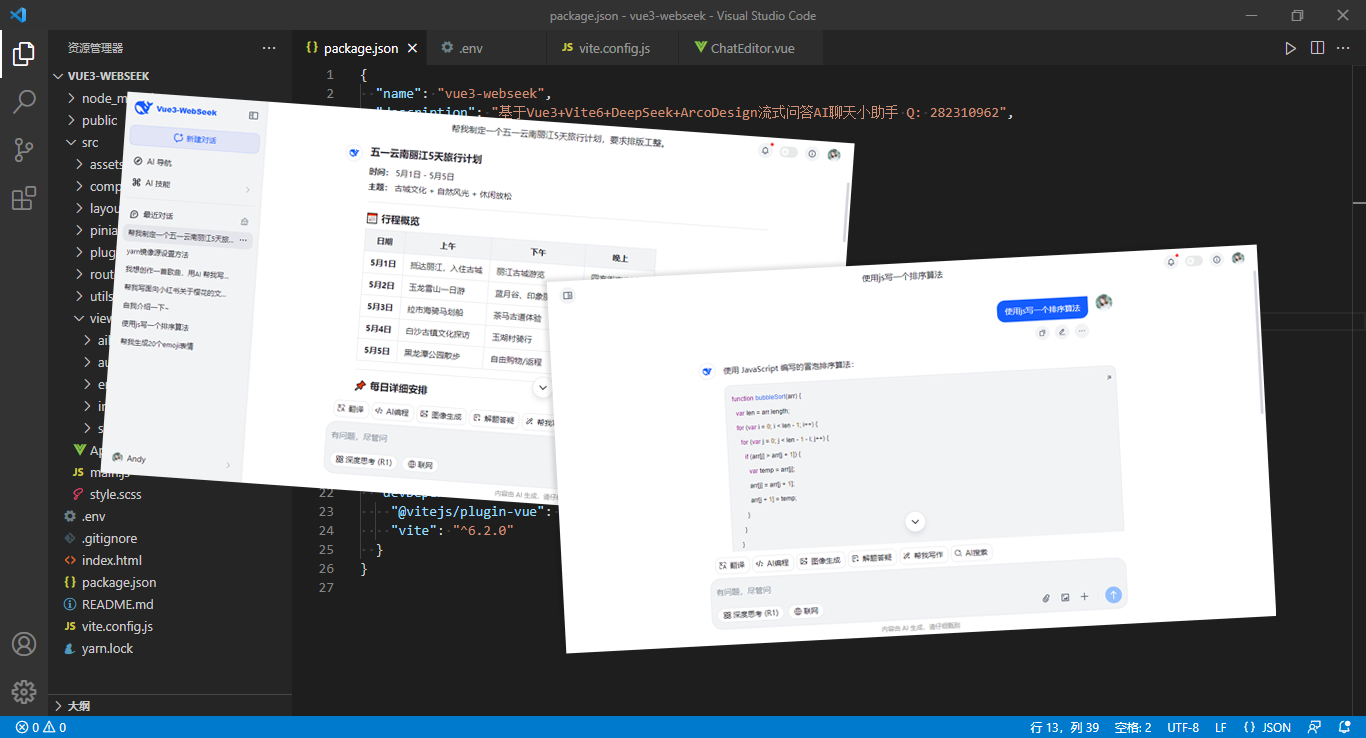
Task: Click the scroll-down chevron button in the sorting algorithm chat
Action: tap(915, 521)
